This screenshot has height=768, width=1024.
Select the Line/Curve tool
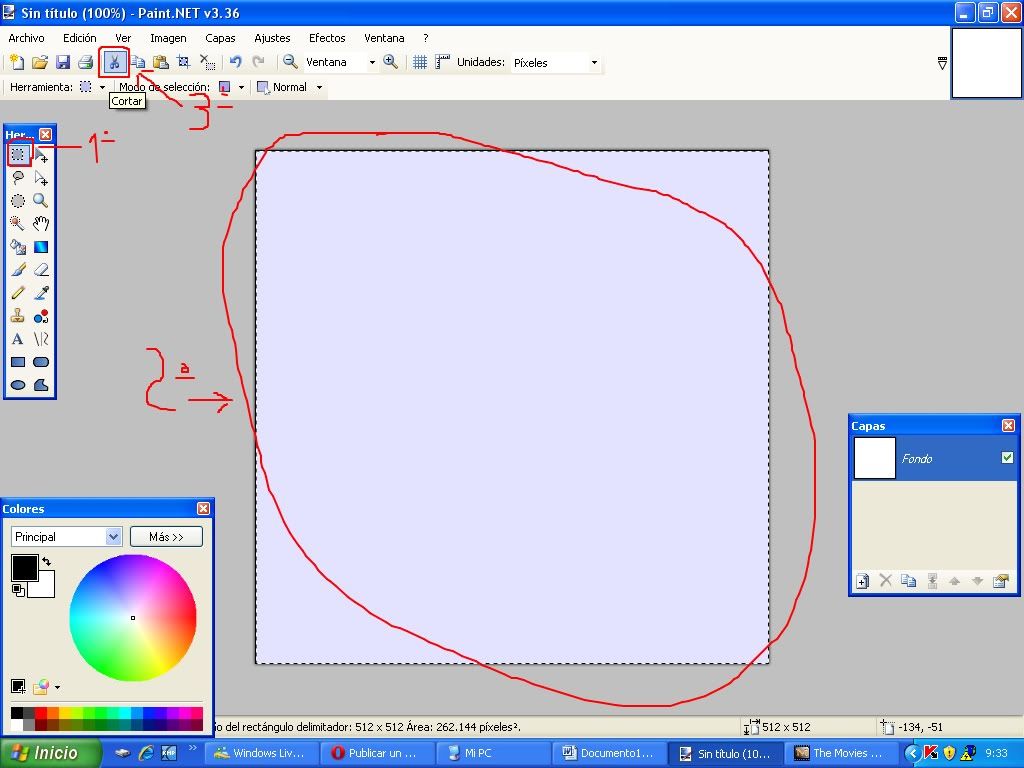41,339
